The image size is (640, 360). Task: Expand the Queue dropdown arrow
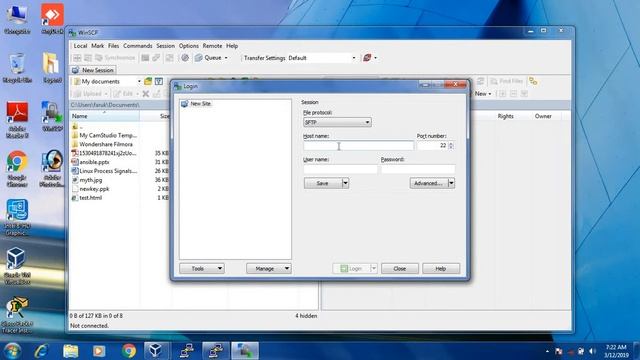(x=226, y=58)
